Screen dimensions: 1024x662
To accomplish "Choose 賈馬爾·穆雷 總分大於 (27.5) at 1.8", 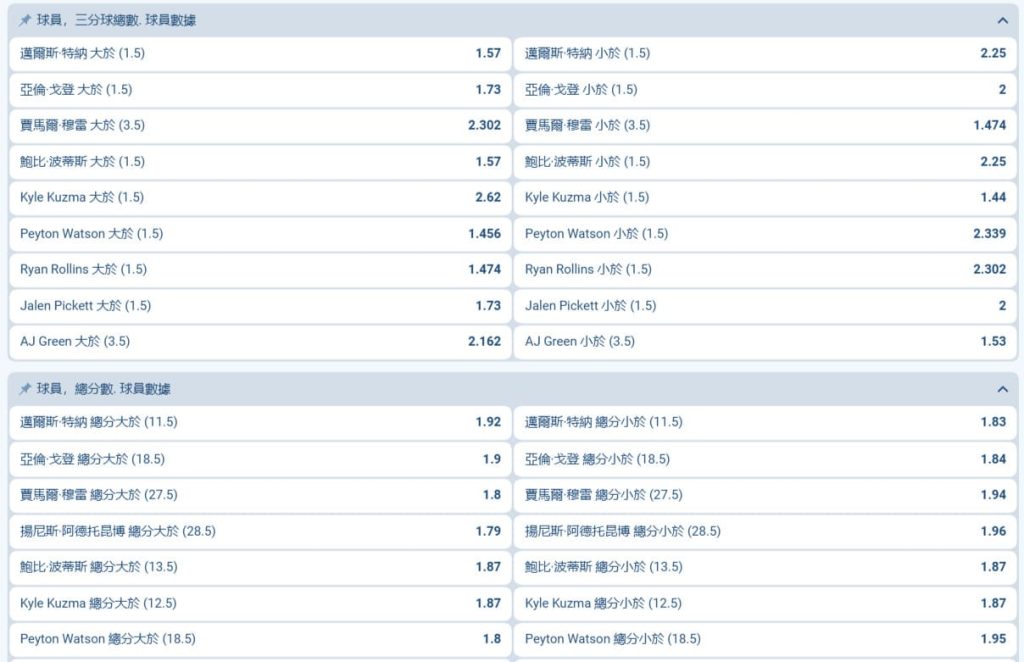I will point(258,495).
